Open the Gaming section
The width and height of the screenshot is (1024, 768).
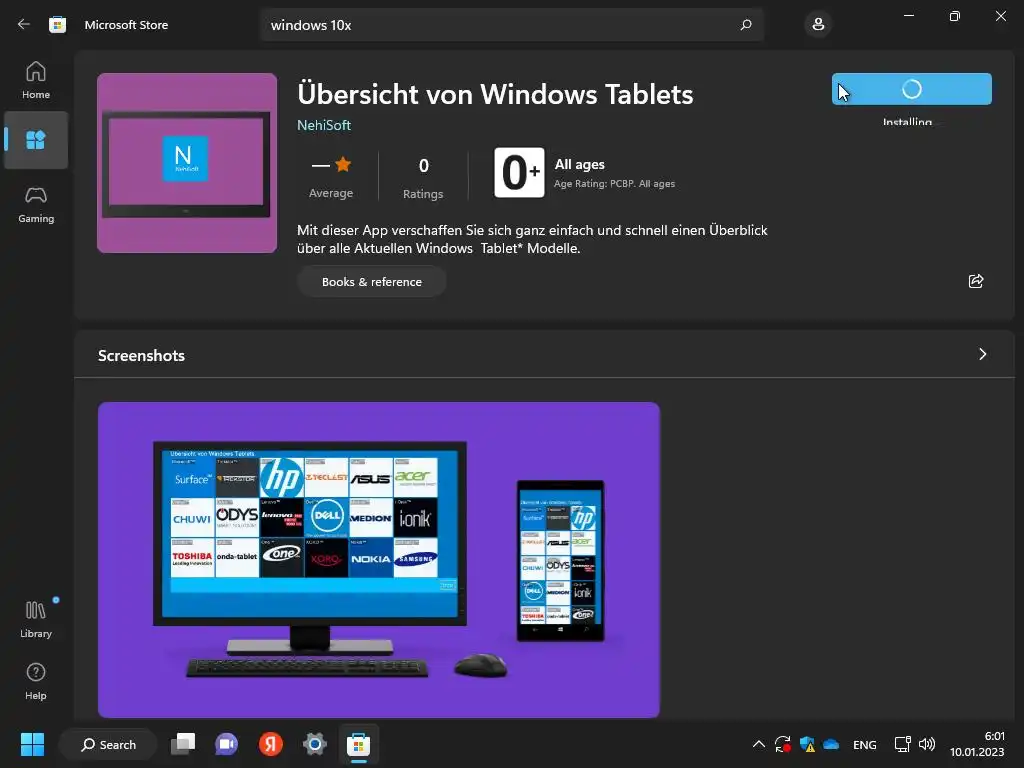coord(36,205)
